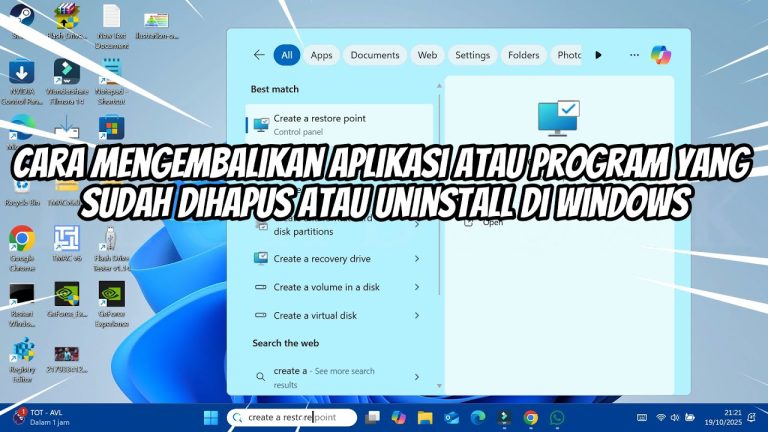Screen dimensions: 768x432
Task: Open the notification bell icon
Action: 752,418
